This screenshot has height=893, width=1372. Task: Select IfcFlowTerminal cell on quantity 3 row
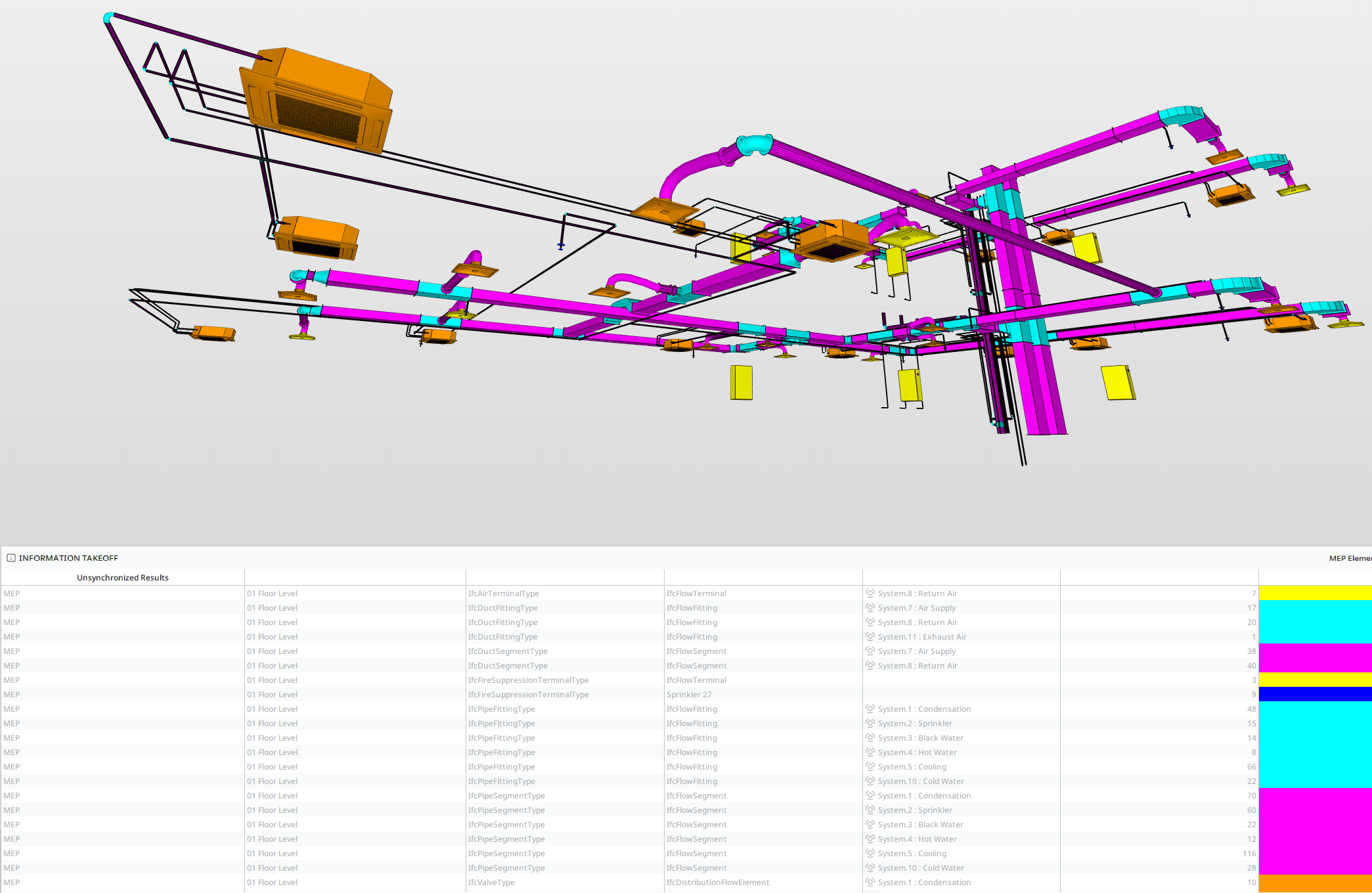pos(696,680)
